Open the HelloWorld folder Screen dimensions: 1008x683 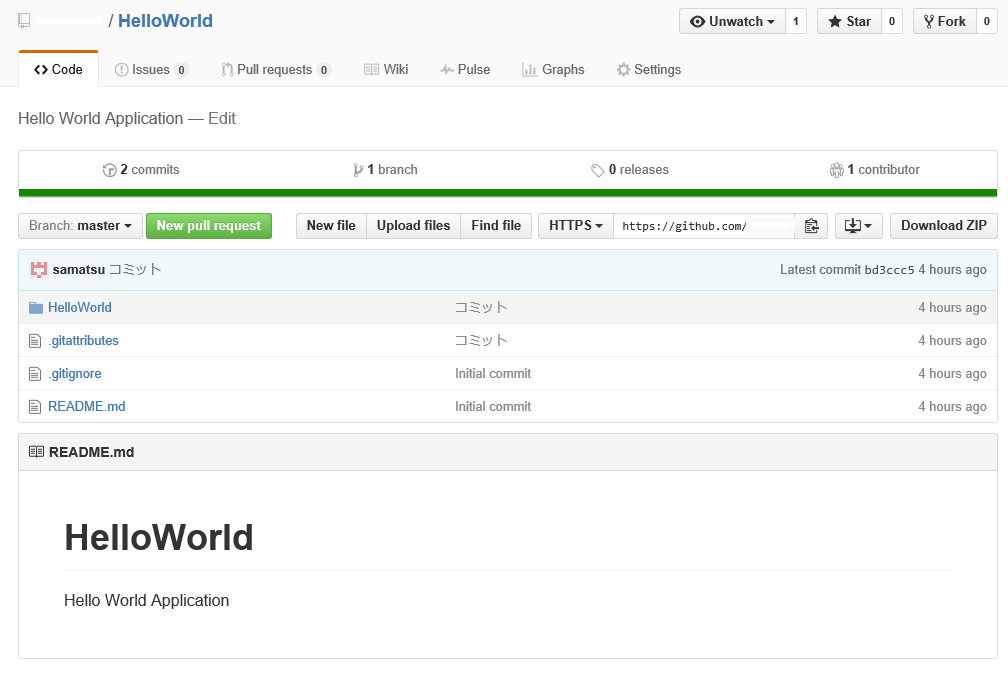80,307
